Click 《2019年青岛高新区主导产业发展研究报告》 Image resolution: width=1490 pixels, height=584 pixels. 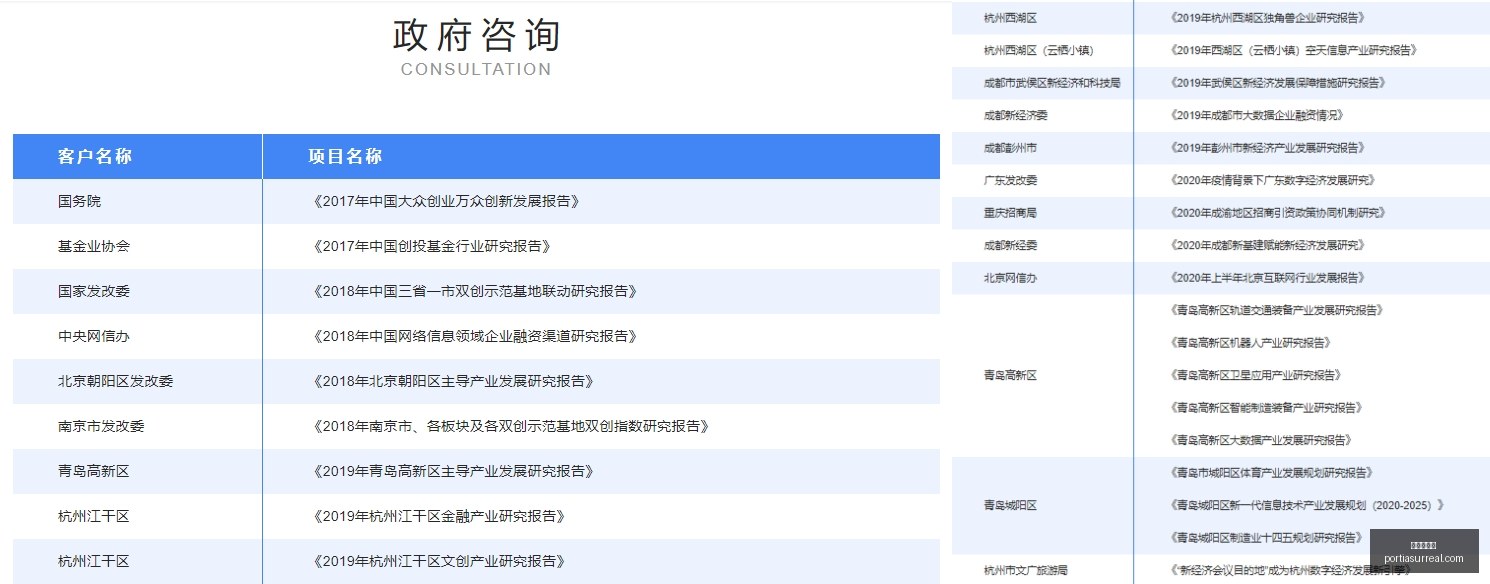click(453, 471)
